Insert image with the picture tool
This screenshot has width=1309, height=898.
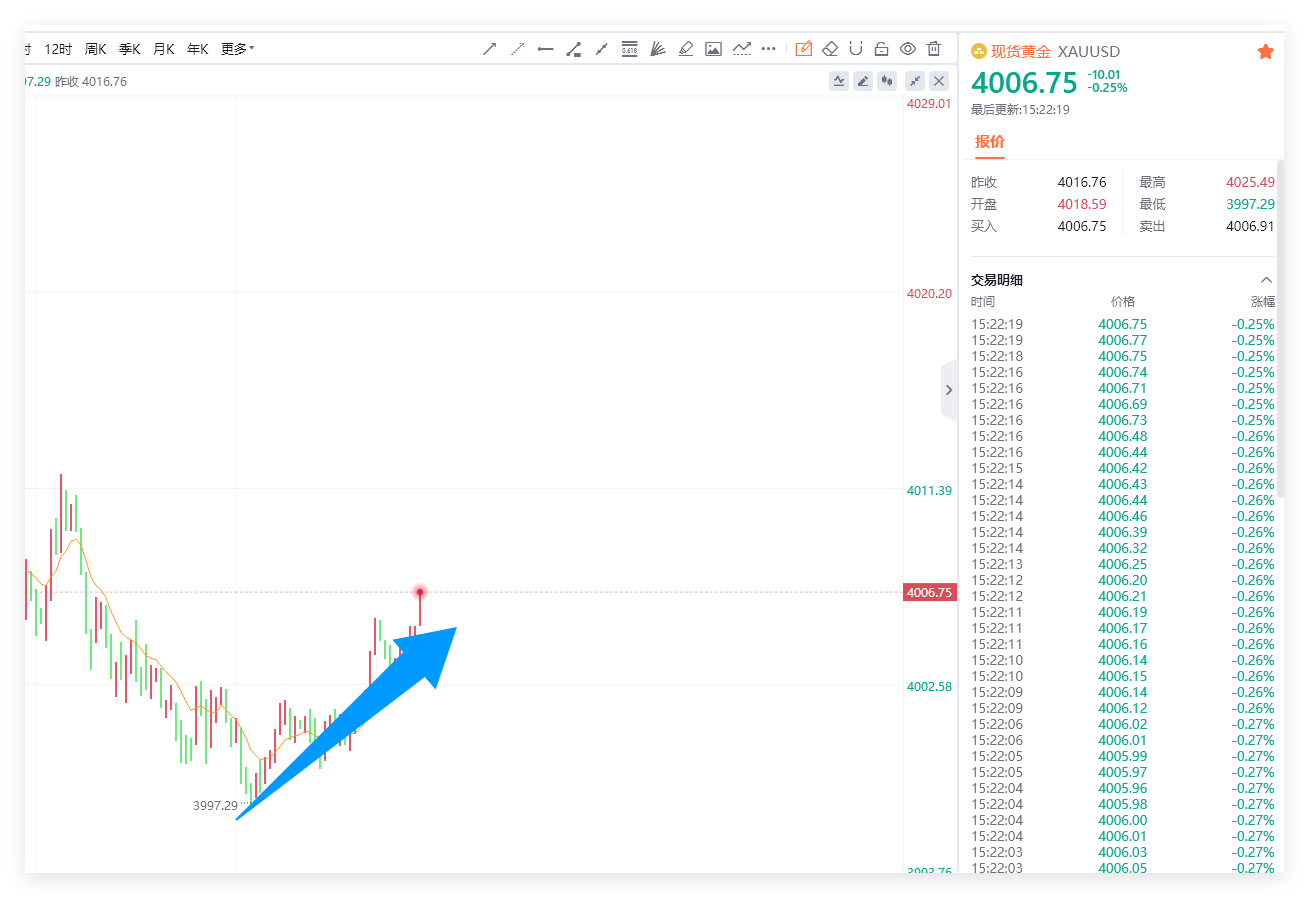(713, 48)
